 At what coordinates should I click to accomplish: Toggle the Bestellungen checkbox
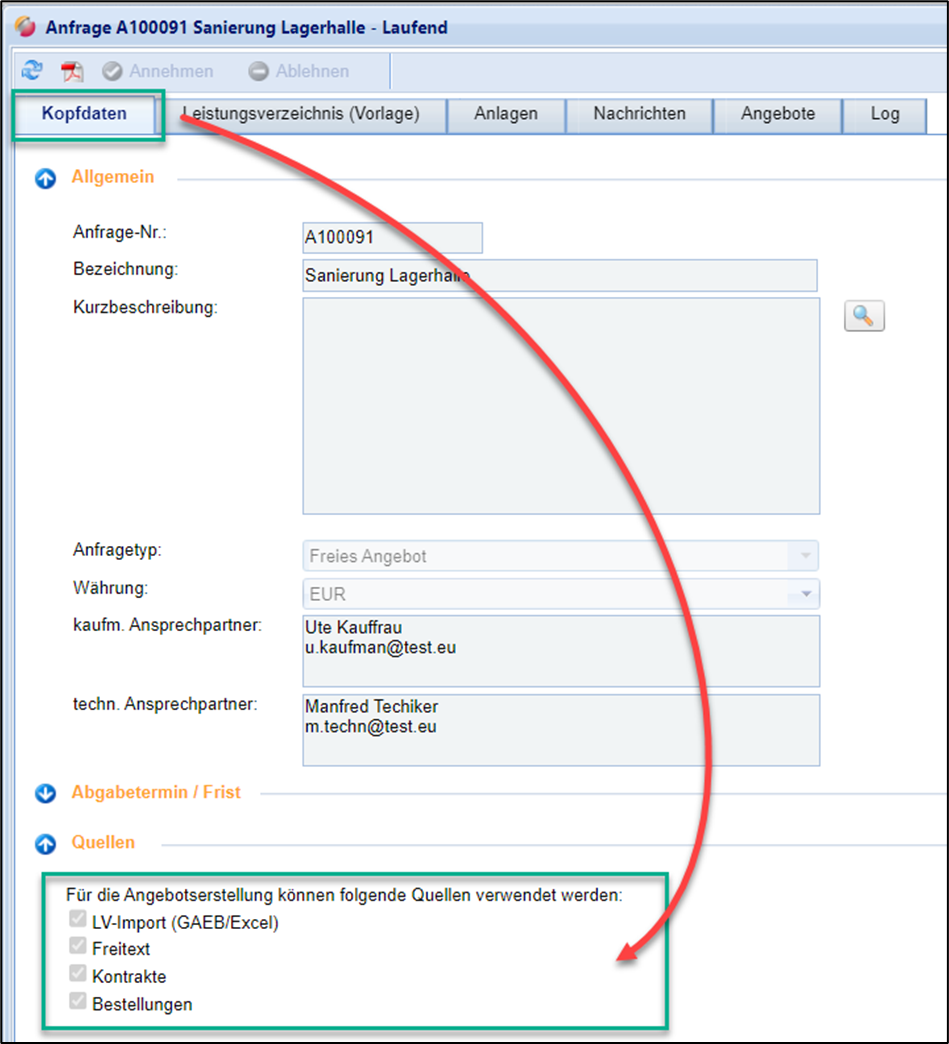(77, 1002)
